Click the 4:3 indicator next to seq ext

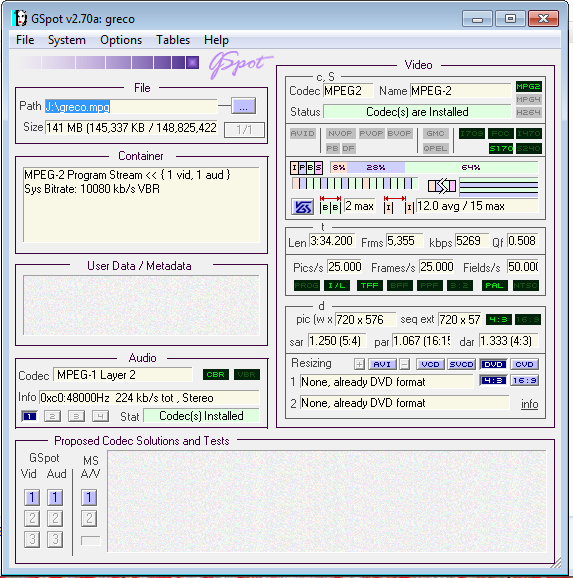click(499, 320)
